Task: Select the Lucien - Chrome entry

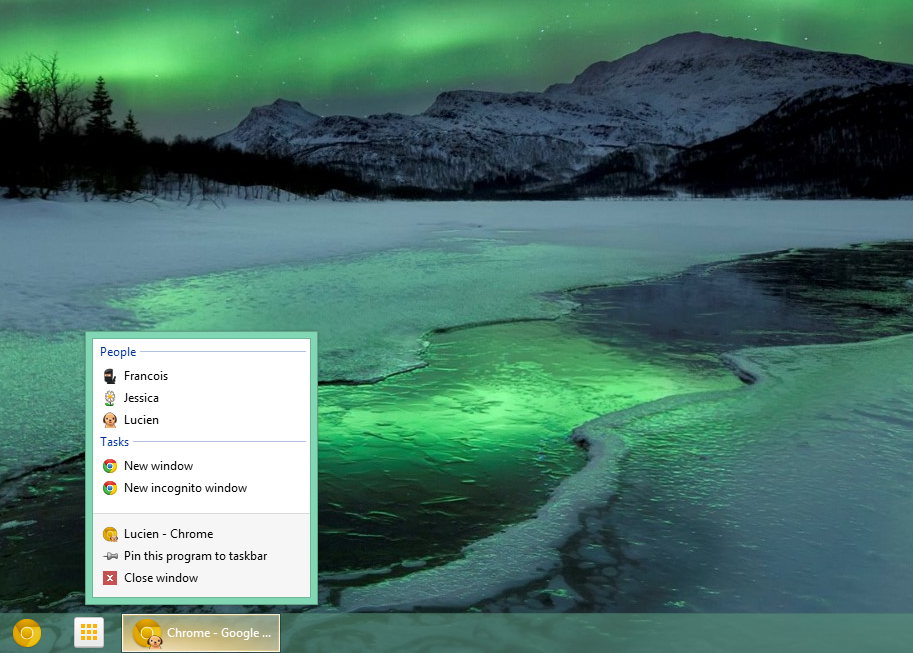Action: click(x=168, y=534)
